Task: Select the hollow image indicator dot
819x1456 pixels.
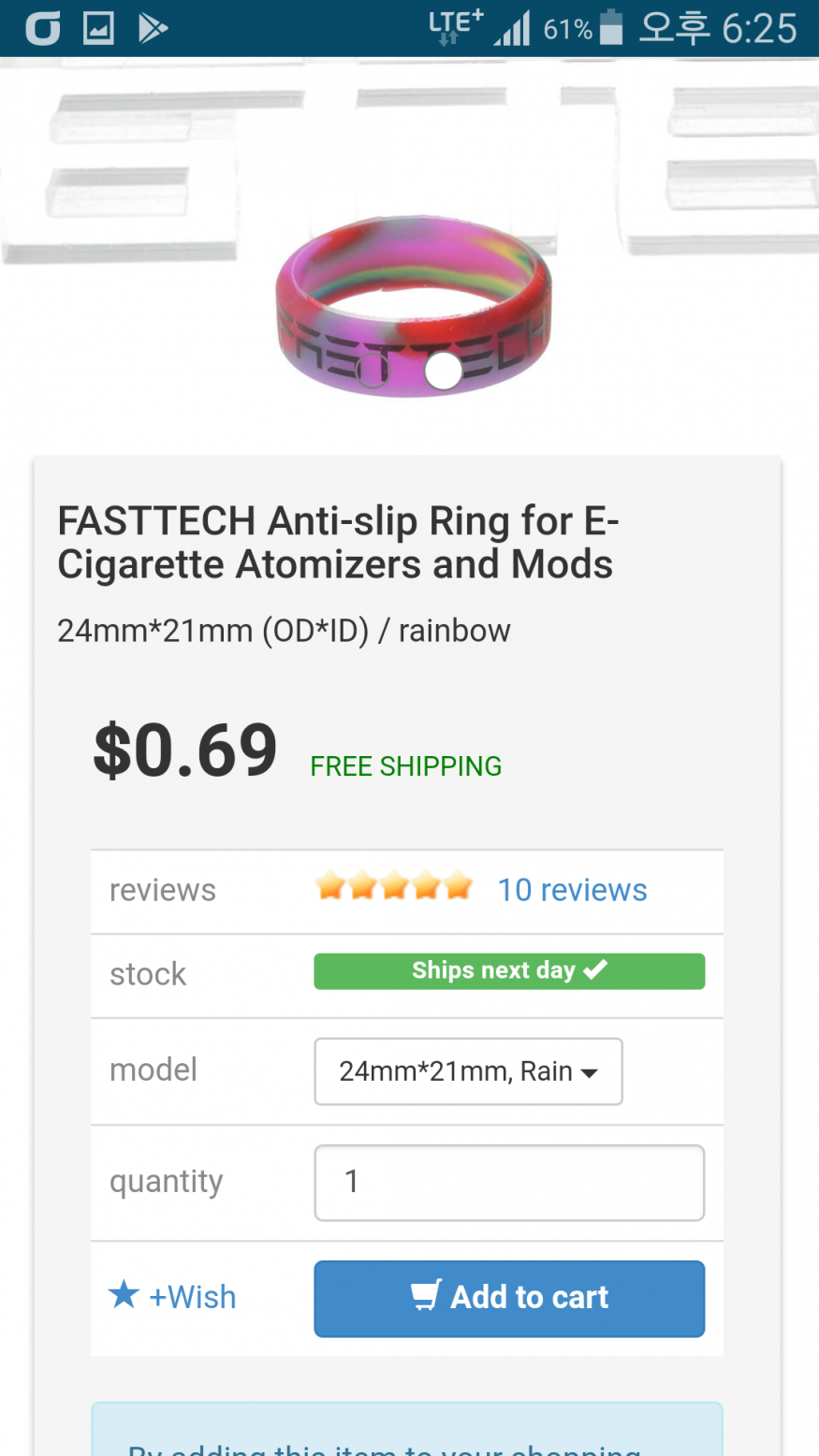Action: [x=373, y=371]
